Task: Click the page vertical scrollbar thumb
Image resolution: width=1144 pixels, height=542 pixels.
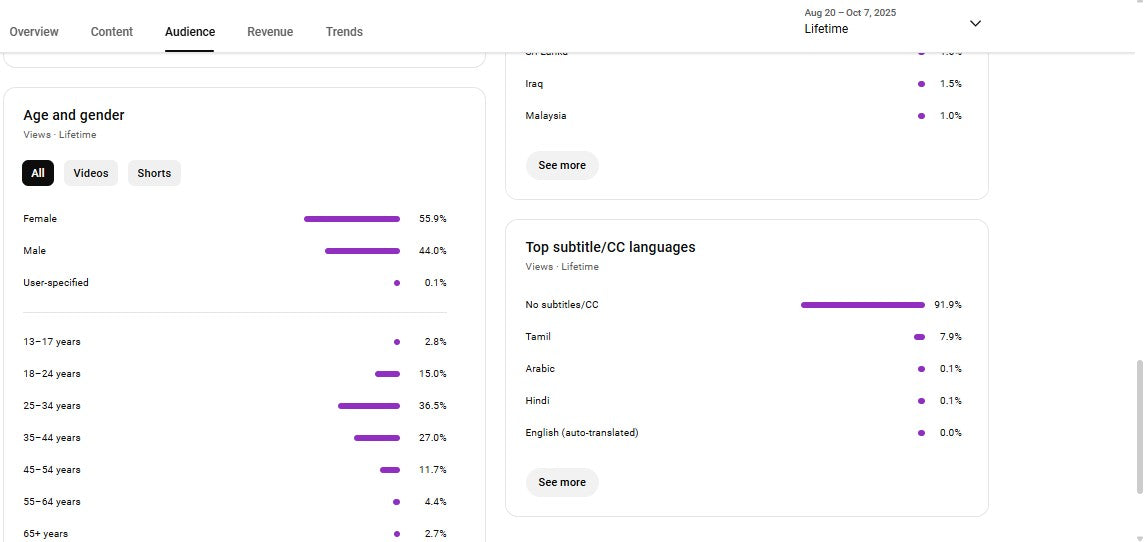Action: (x=1138, y=426)
